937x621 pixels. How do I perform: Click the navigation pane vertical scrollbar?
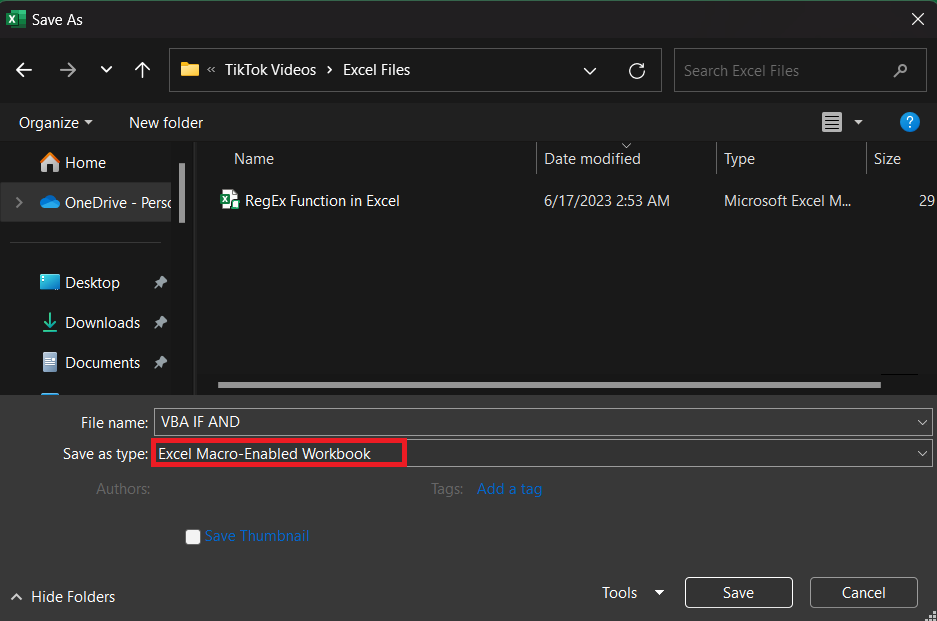tap(182, 192)
